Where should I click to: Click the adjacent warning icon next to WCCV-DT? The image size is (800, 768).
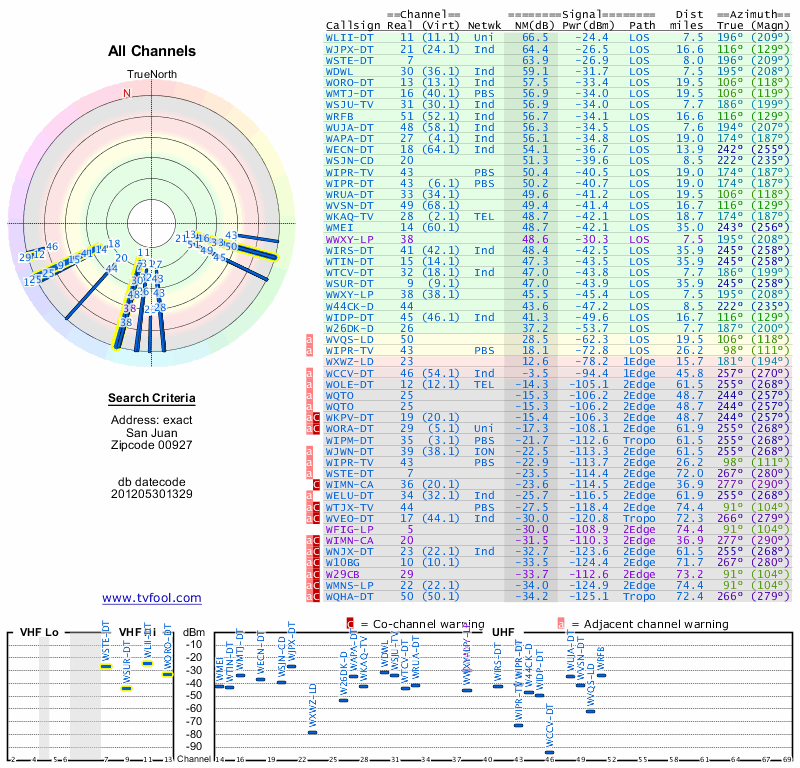coord(310,372)
